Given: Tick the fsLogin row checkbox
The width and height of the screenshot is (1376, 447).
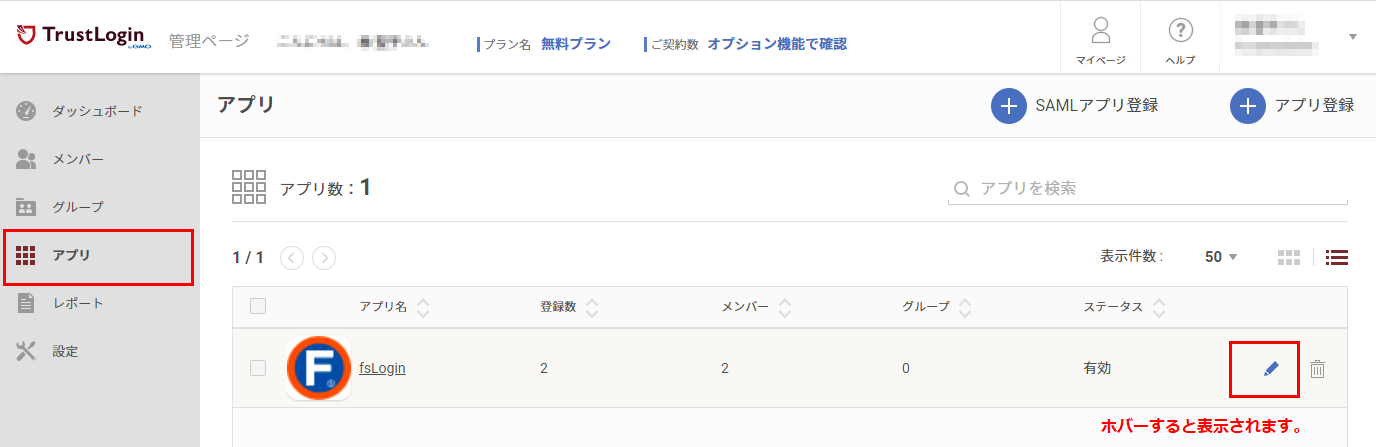Looking at the screenshot, I should (x=258, y=368).
